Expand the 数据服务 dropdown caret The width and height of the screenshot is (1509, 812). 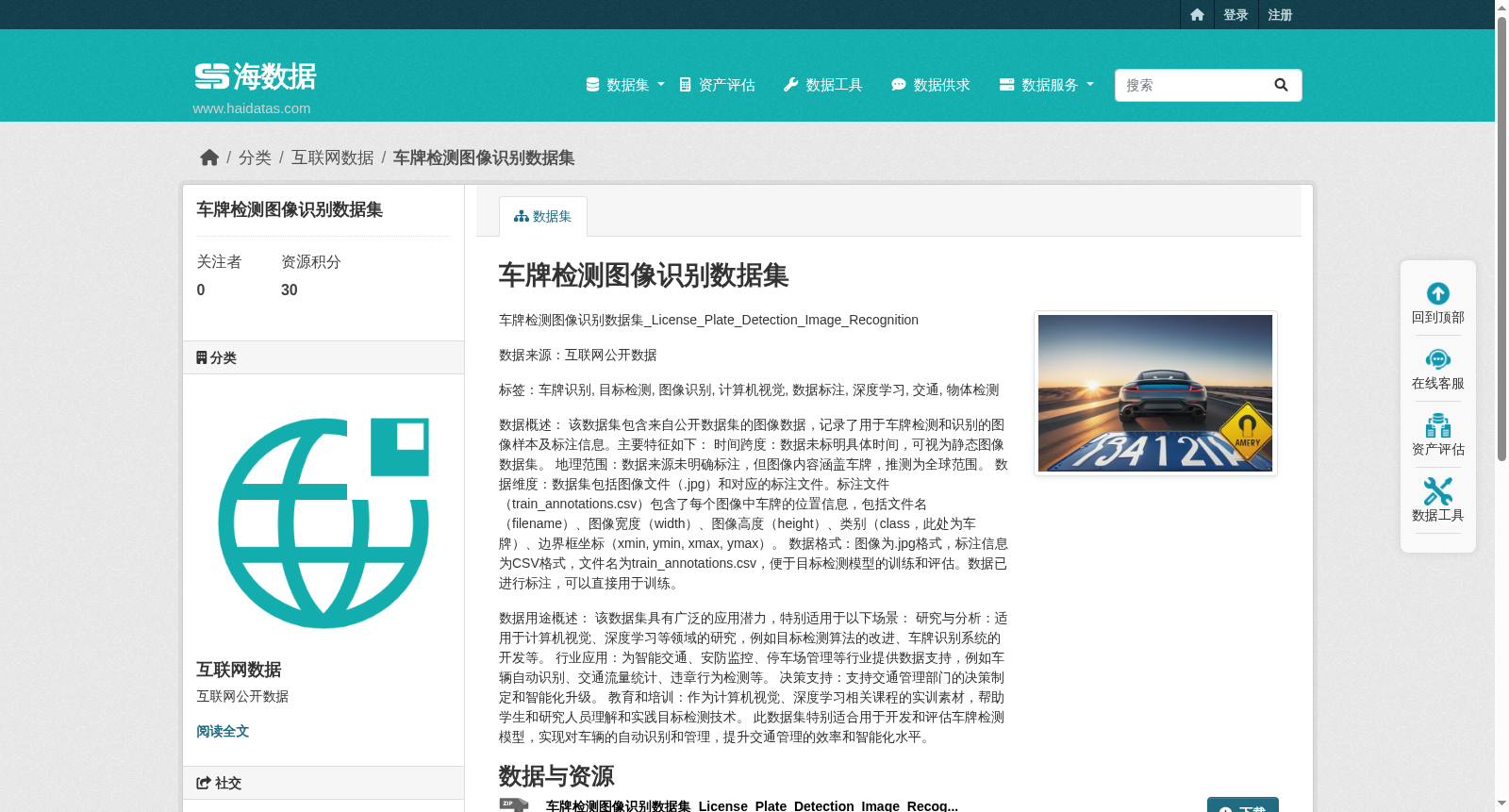pyautogui.click(x=1090, y=85)
